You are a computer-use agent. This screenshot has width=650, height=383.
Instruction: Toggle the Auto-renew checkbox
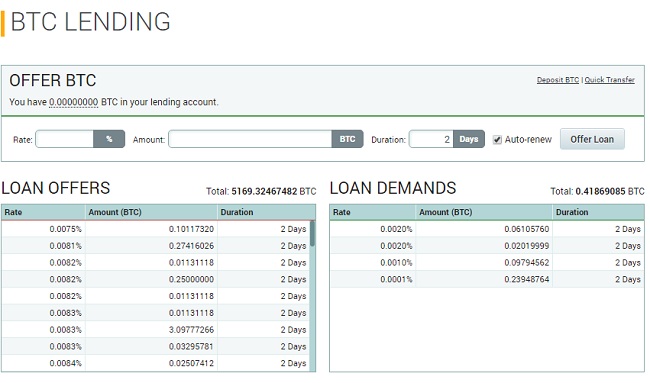497,140
